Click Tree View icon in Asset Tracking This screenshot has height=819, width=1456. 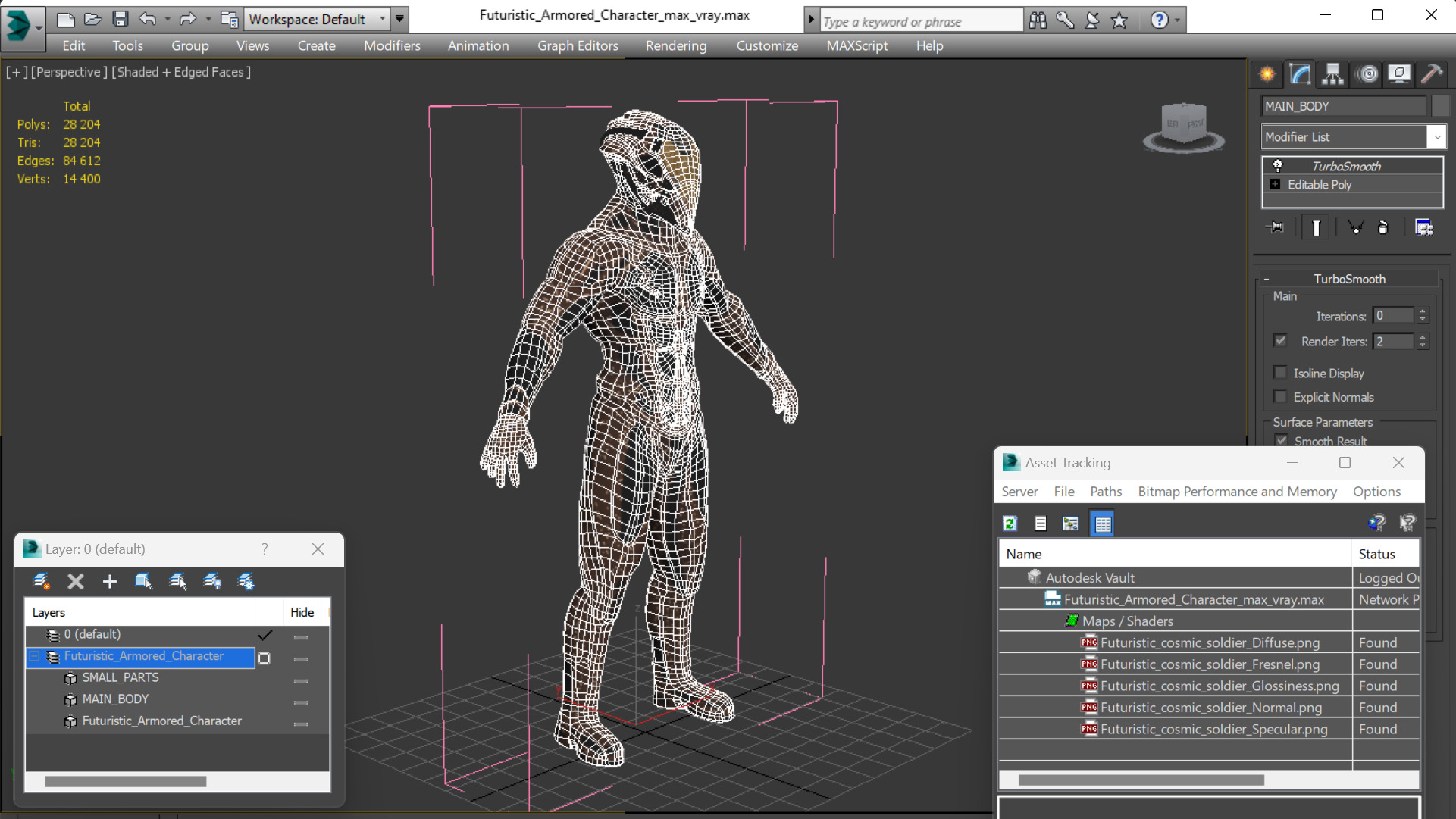point(1070,524)
